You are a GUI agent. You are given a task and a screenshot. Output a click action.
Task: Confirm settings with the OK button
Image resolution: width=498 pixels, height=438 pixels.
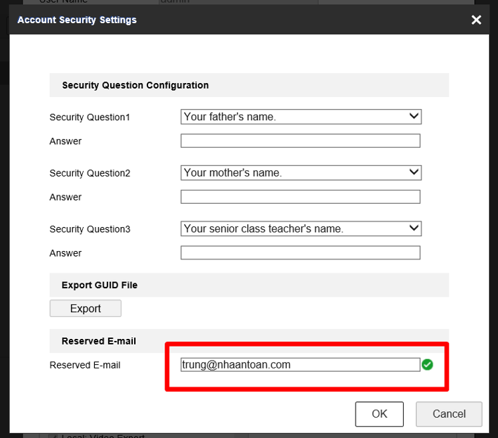pos(379,414)
